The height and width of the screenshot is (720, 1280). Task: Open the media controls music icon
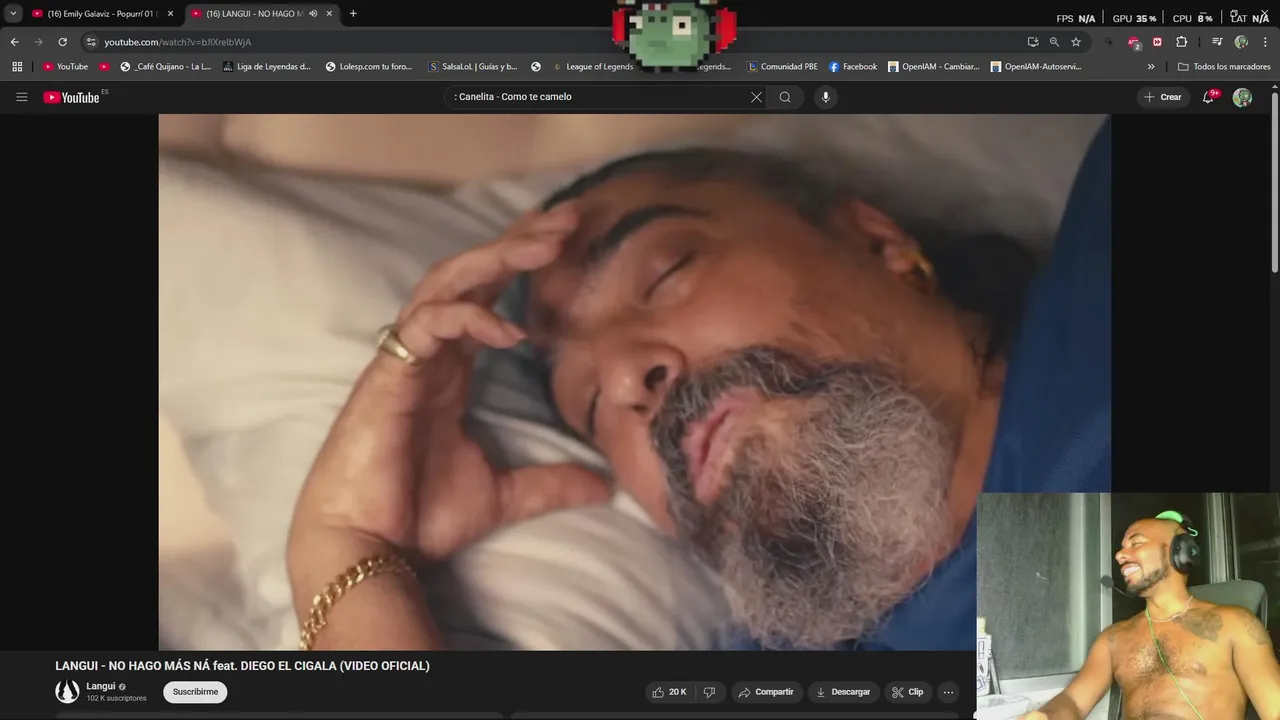point(1217,42)
